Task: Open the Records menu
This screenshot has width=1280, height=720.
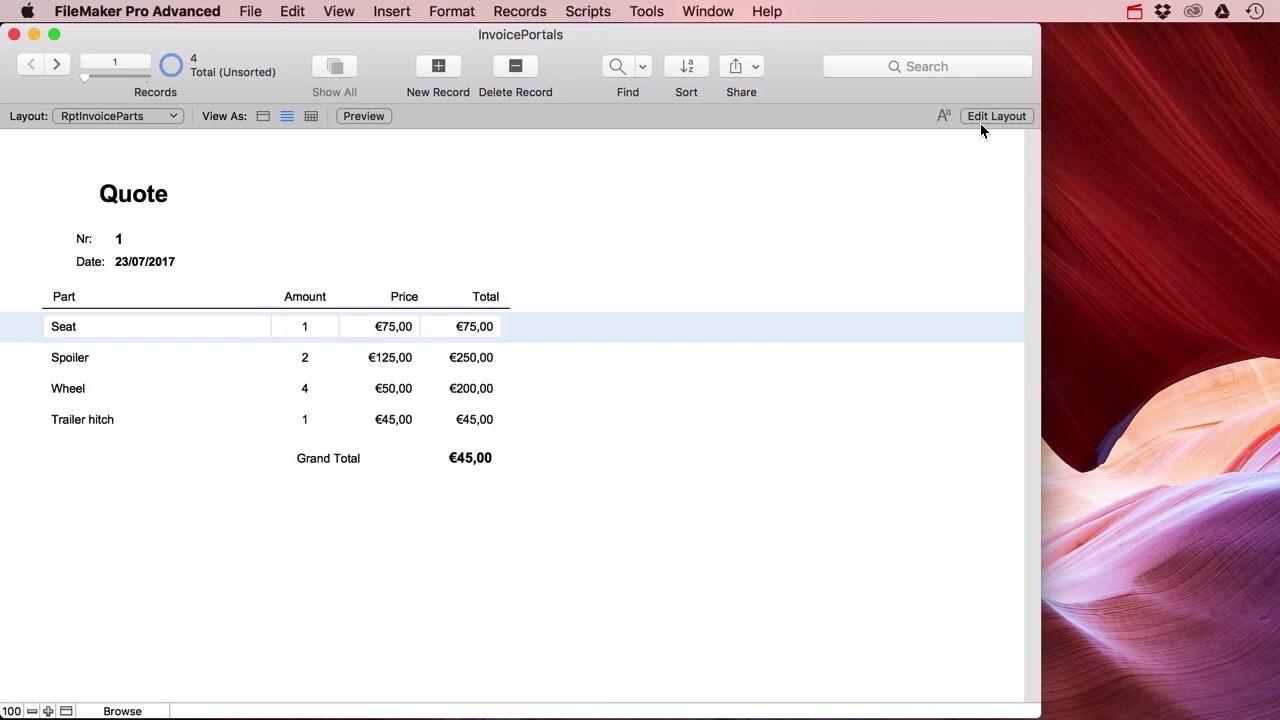Action: pyautogui.click(x=520, y=11)
